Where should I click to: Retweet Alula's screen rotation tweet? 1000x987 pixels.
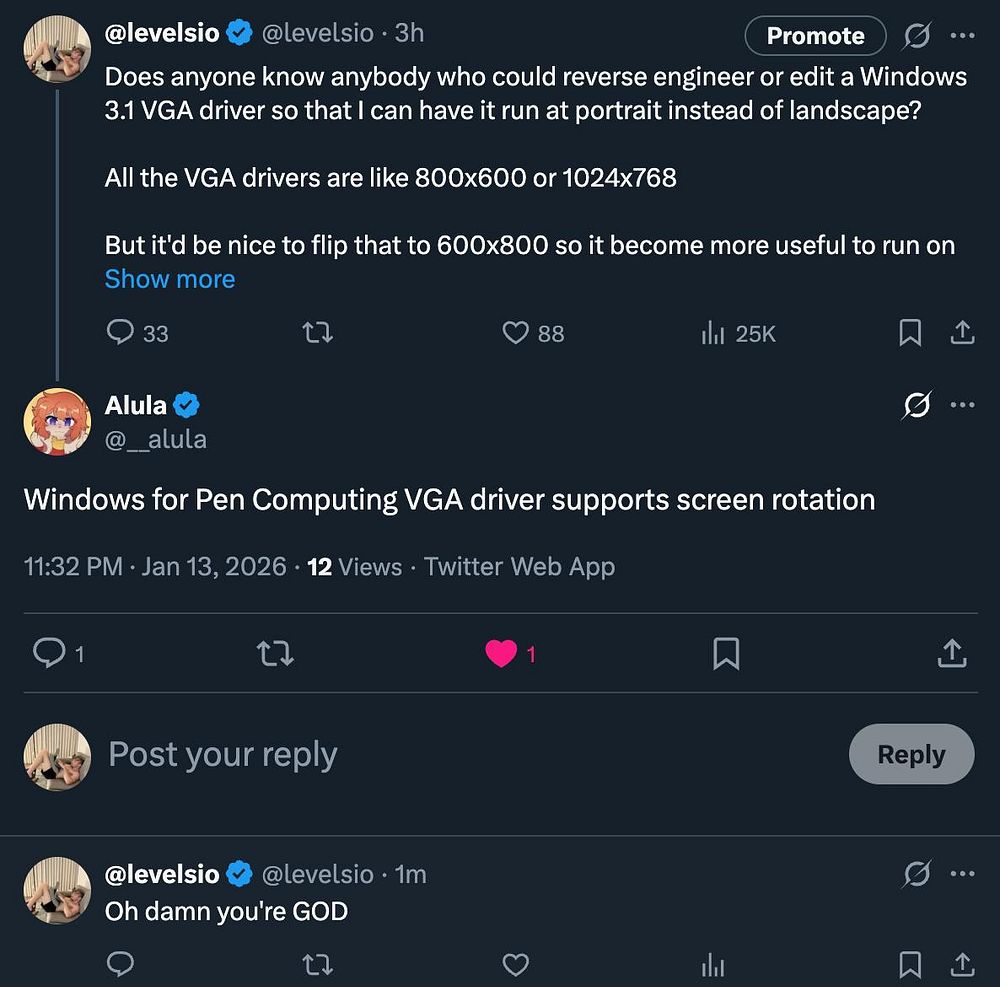275,653
